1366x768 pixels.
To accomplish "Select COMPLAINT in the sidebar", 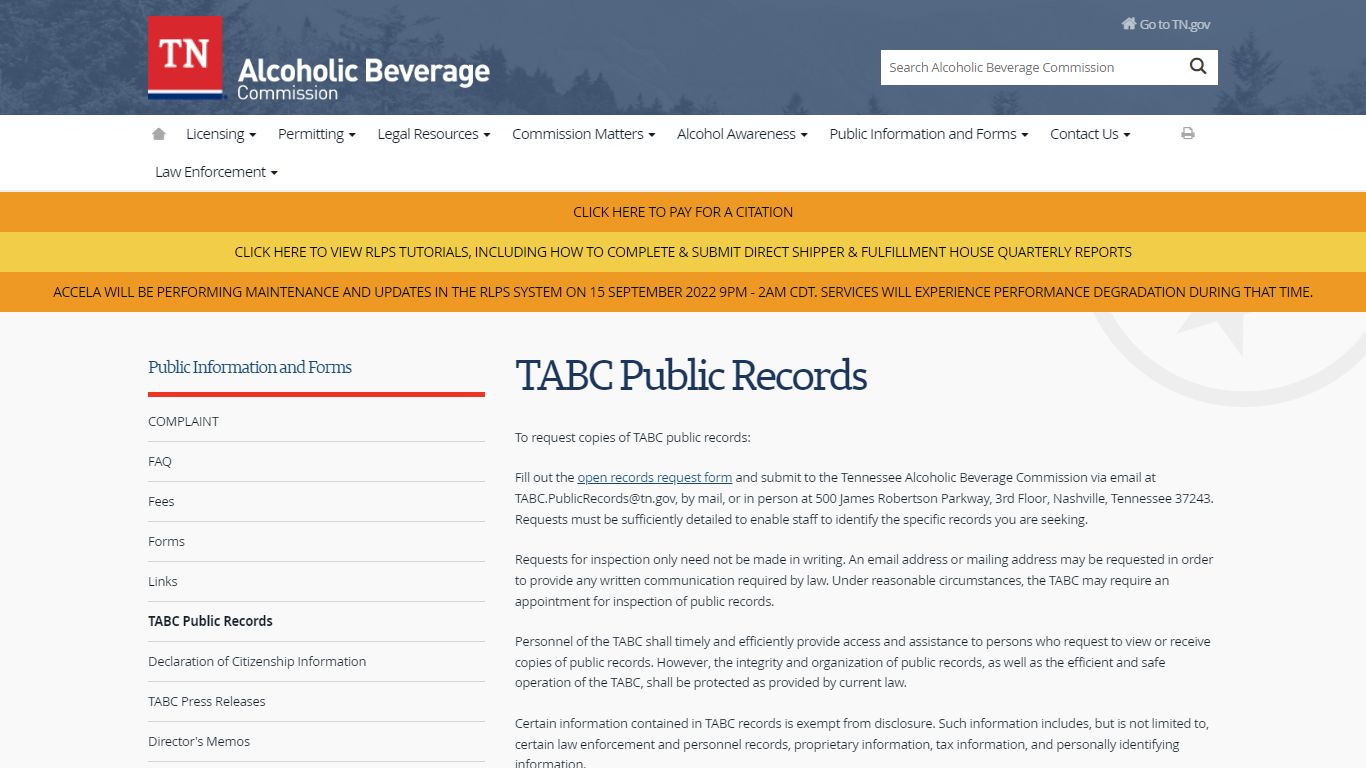I will click(316, 421).
